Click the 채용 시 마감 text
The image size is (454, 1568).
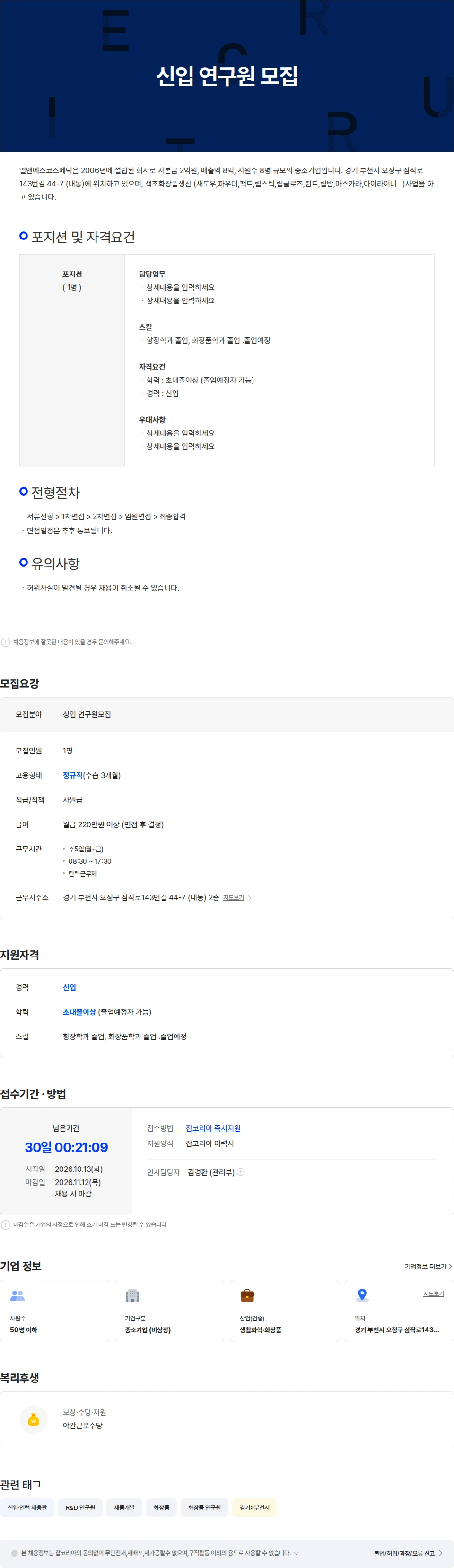pos(73,1193)
